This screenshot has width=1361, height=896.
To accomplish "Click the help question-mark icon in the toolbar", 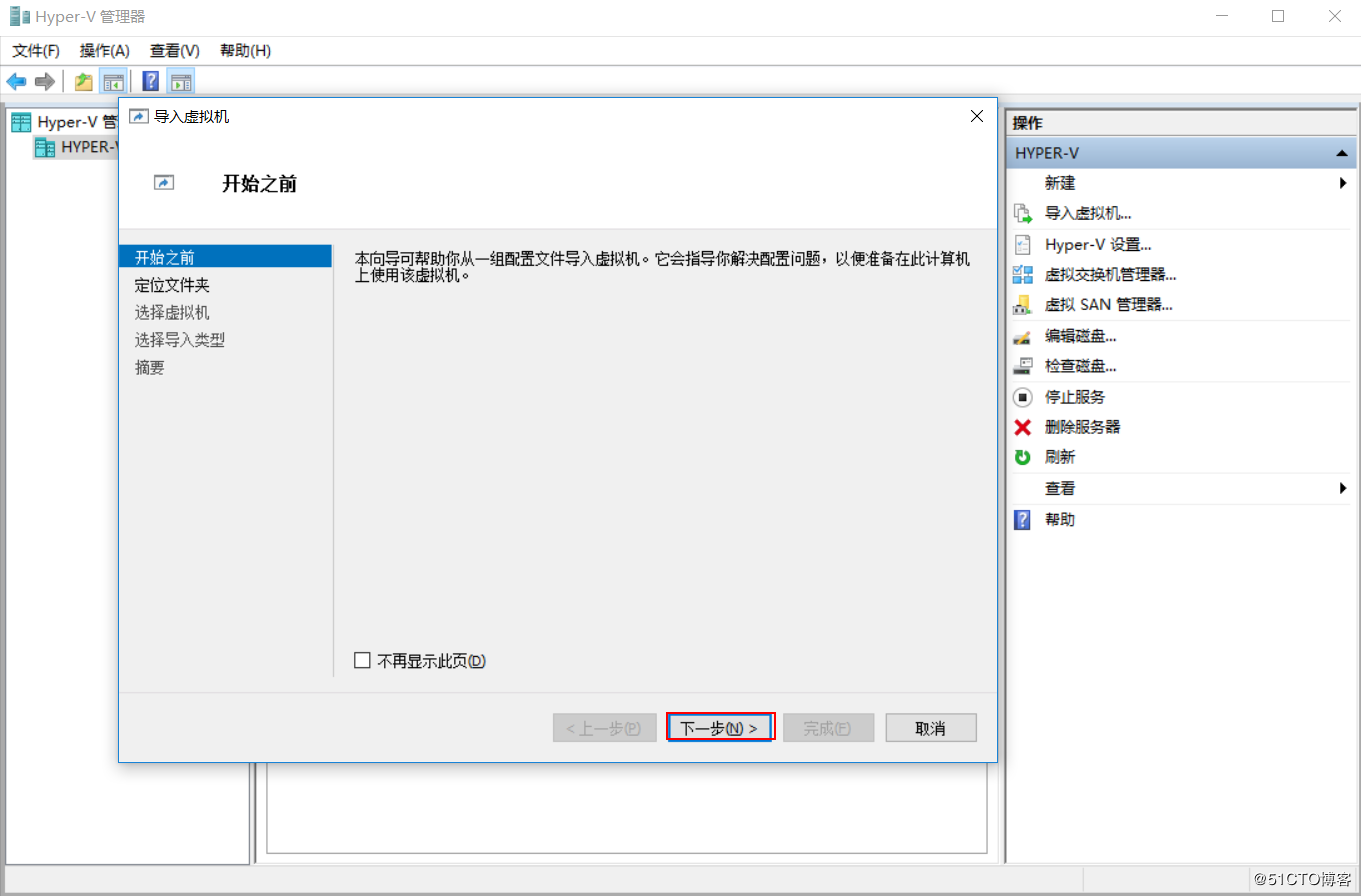I will 149,81.
